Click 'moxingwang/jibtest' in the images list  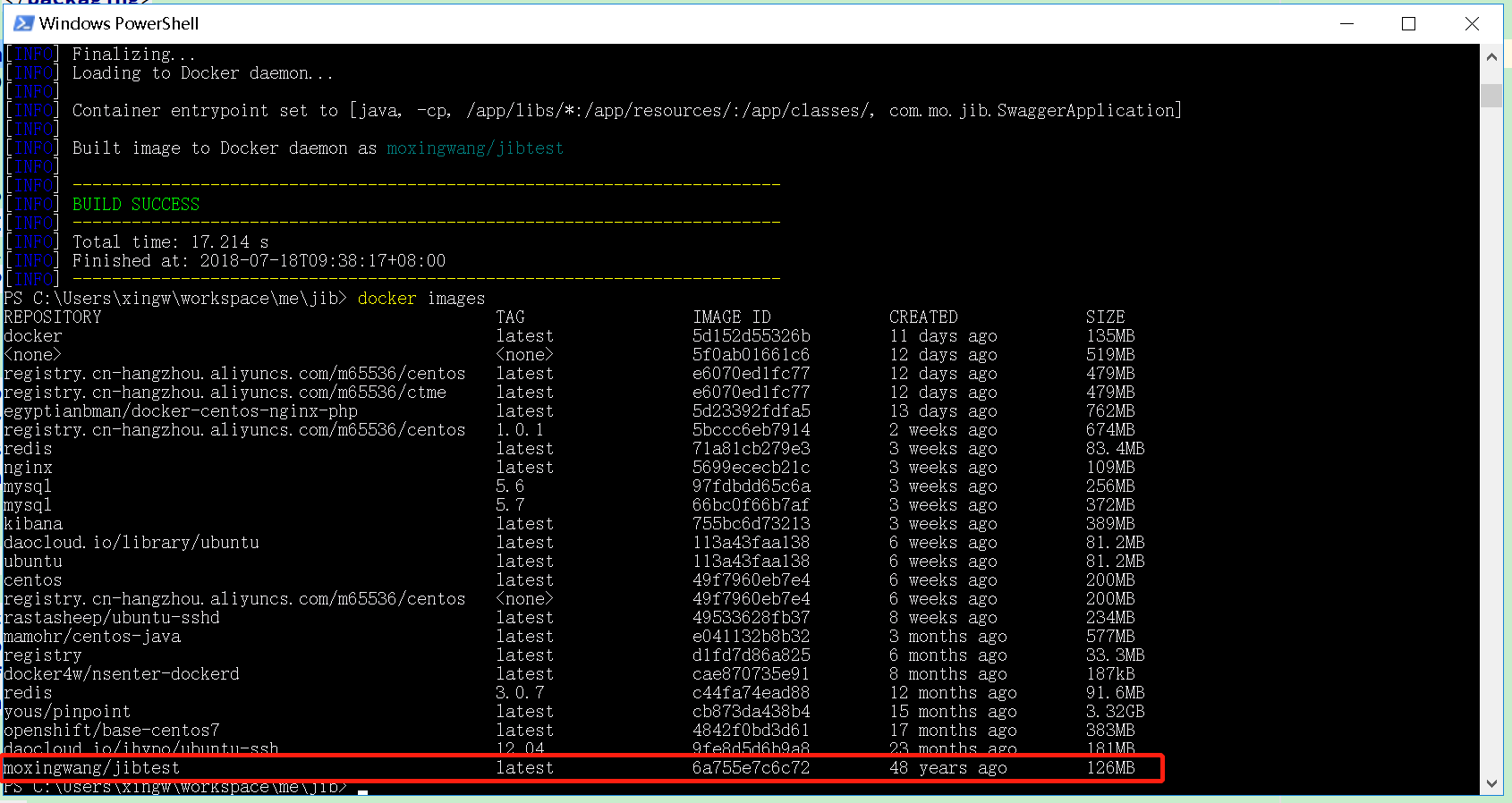point(92,768)
